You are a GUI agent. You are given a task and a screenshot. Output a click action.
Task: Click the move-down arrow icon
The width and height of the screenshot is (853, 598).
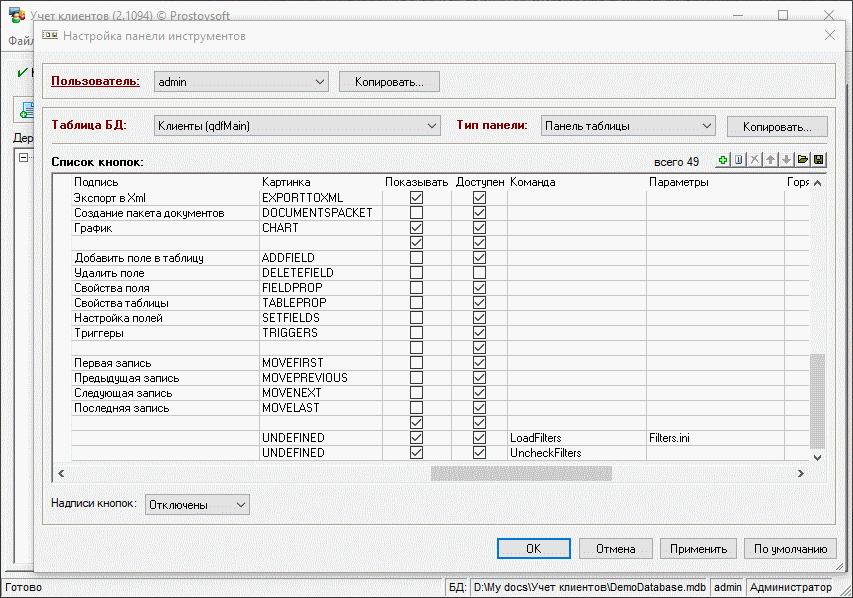click(787, 161)
